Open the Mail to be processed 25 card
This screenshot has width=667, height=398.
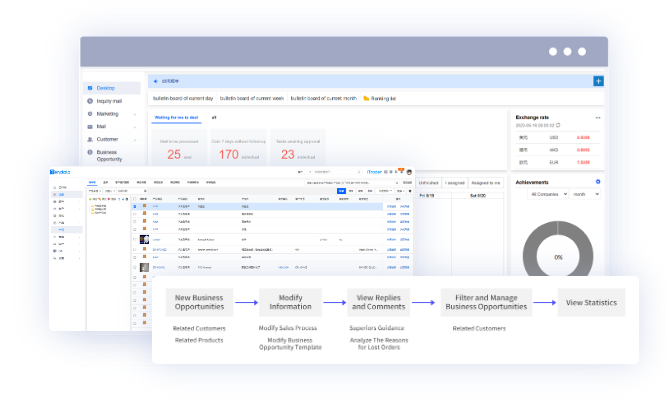(x=179, y=148)
